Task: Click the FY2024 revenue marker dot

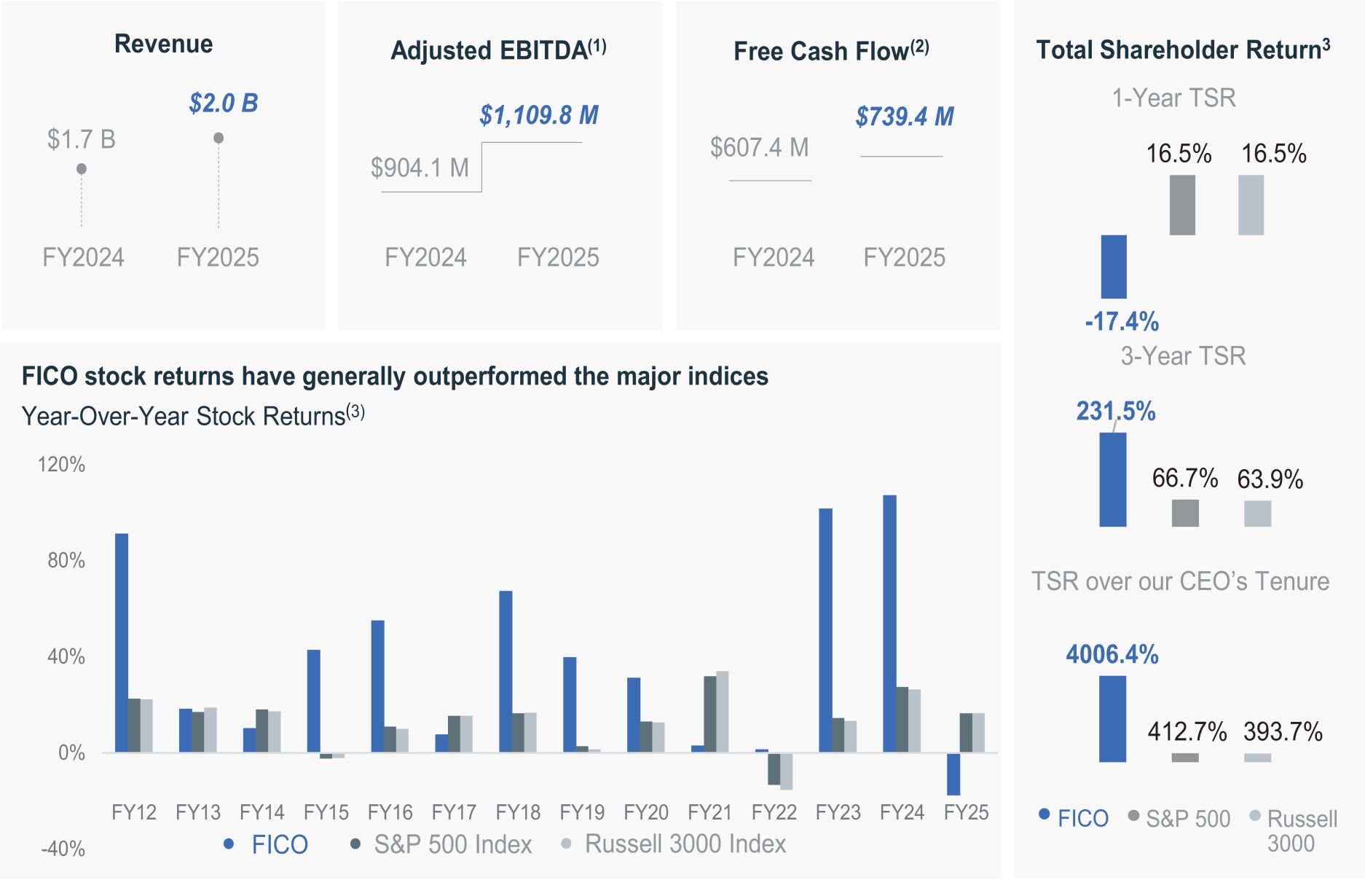Action: point(82,169)
